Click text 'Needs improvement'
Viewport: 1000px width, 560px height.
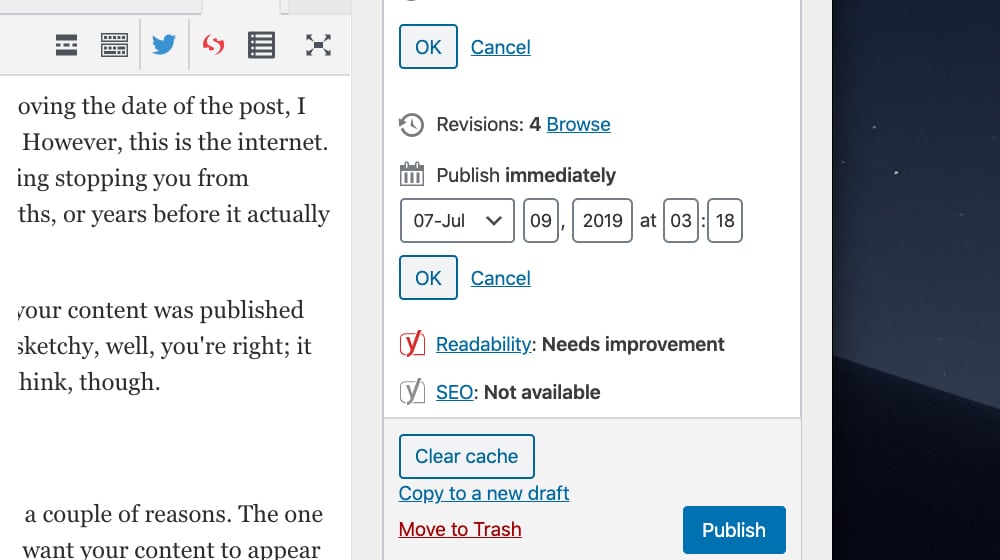pos(633,344)
